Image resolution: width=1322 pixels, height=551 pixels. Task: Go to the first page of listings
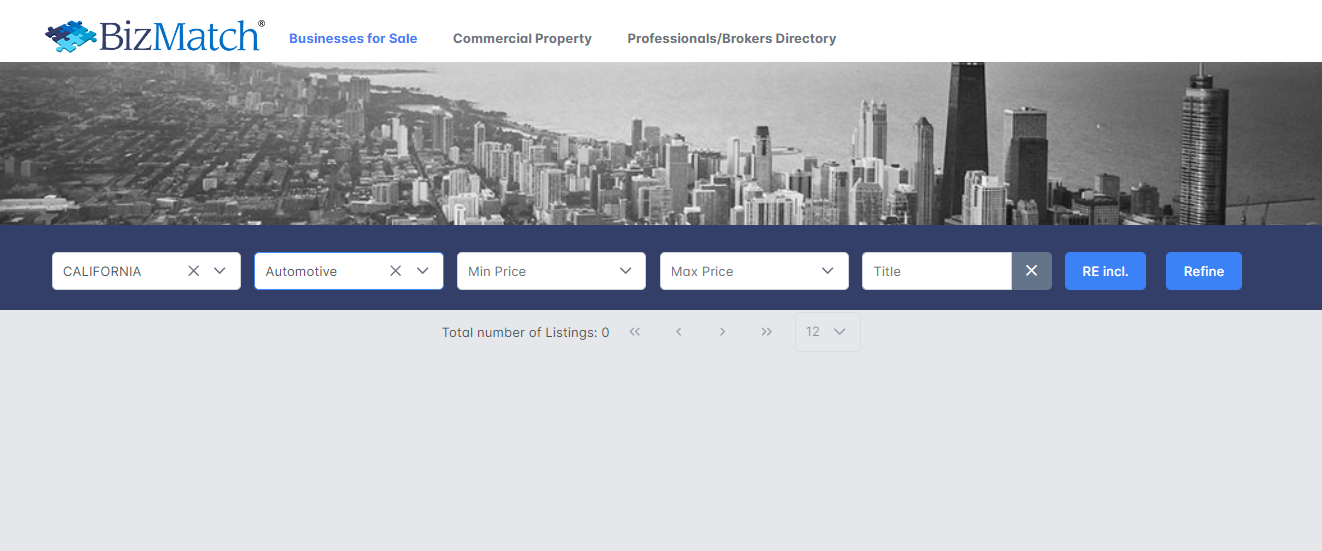(634, 332)
